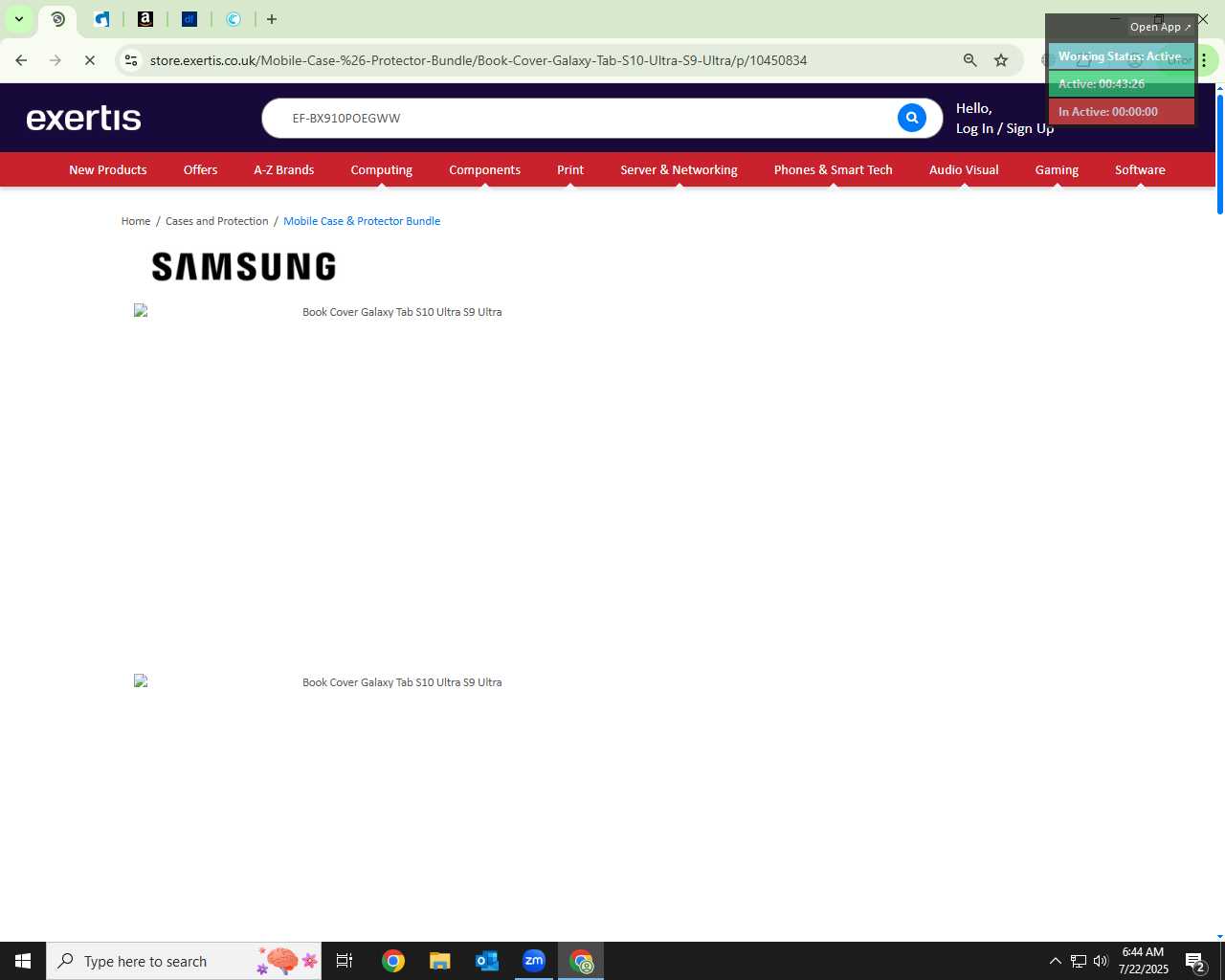1225x980 pixels.
Task: Expand the Components dropdown menu
Action: pos(485,169)
